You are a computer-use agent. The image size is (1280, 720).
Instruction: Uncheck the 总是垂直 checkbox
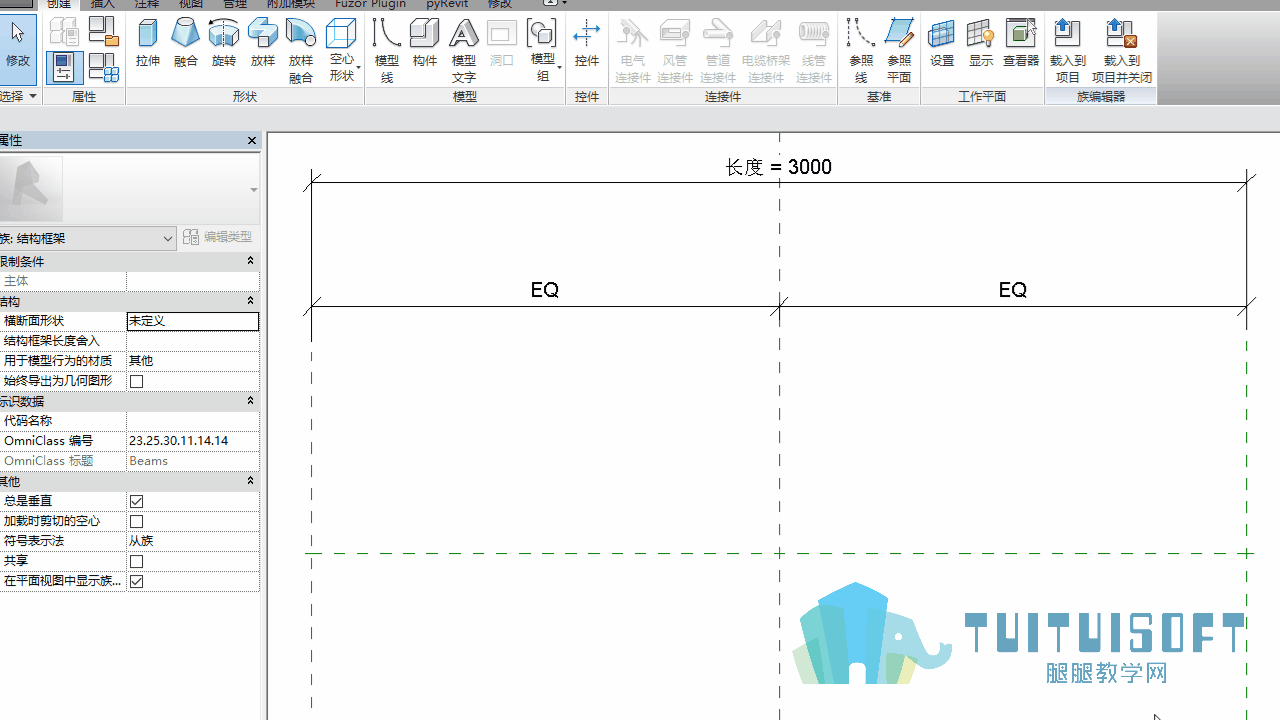pyautogui.click(x=137, y=501)
